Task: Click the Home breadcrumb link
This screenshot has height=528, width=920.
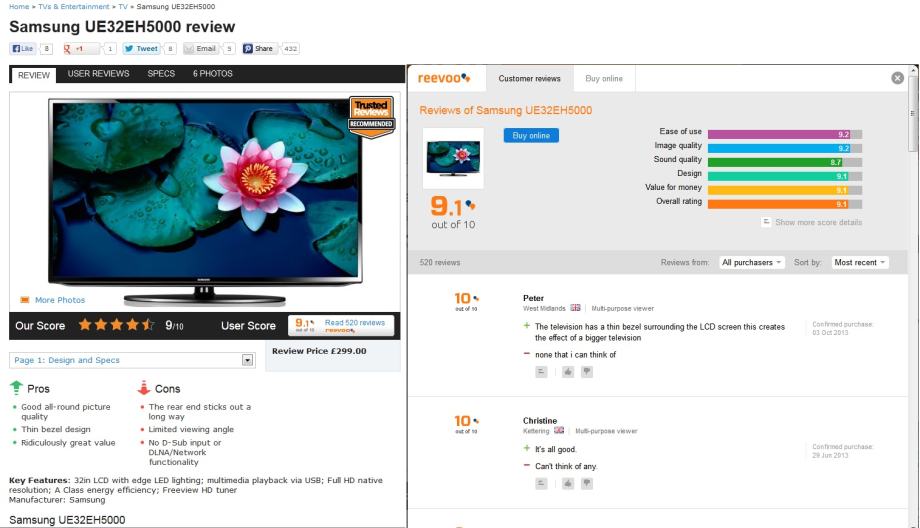Action: click(19, 6)
